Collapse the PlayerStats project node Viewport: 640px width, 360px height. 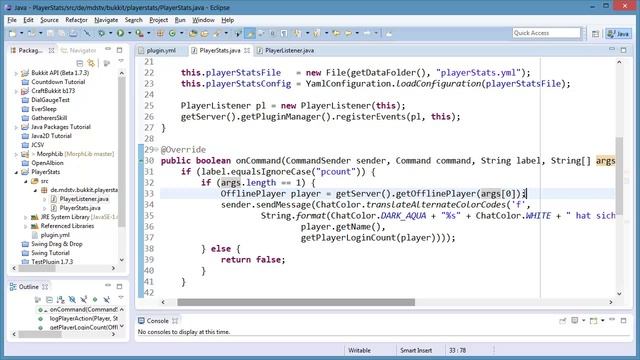[16, 172]
